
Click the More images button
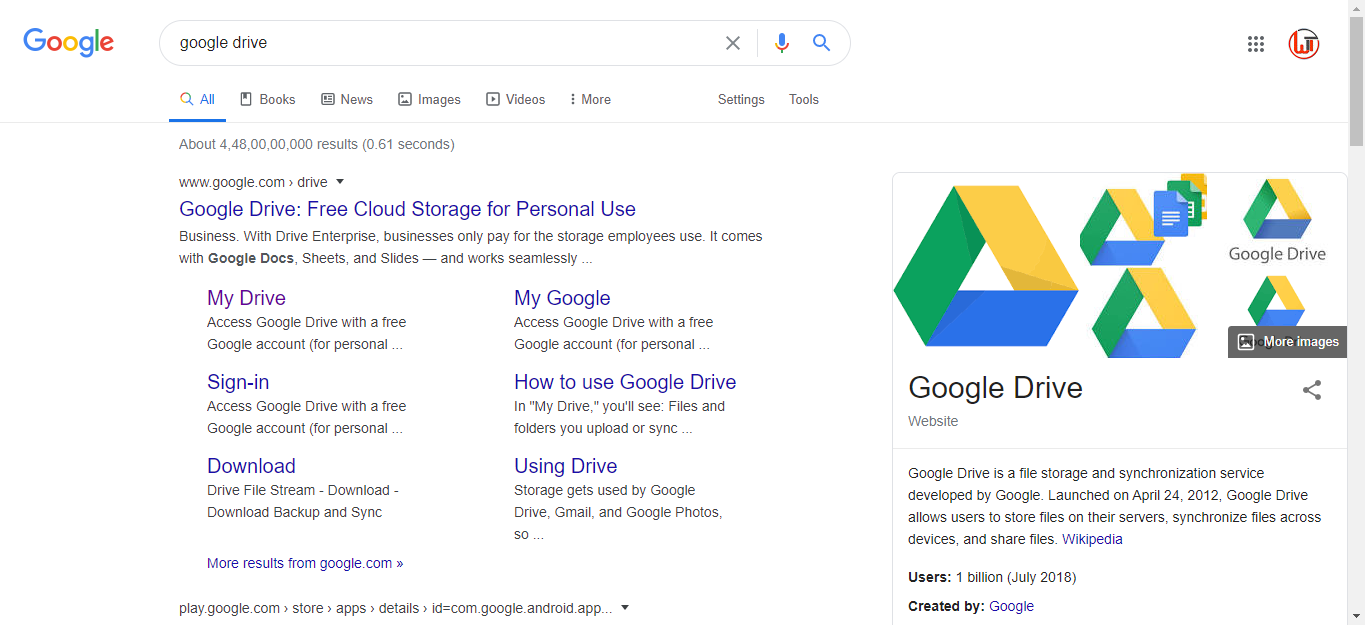click(x=1288, y=342)
